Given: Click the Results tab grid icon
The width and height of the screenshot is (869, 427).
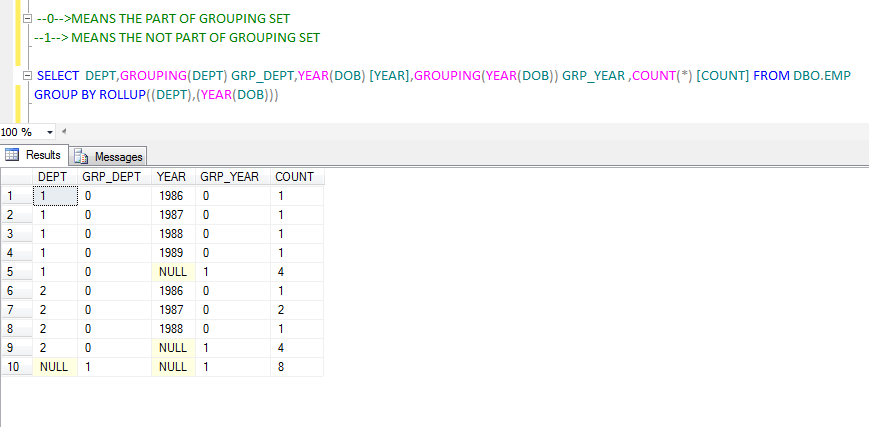Looking at the screenshot, I should [x=14, y=155].
